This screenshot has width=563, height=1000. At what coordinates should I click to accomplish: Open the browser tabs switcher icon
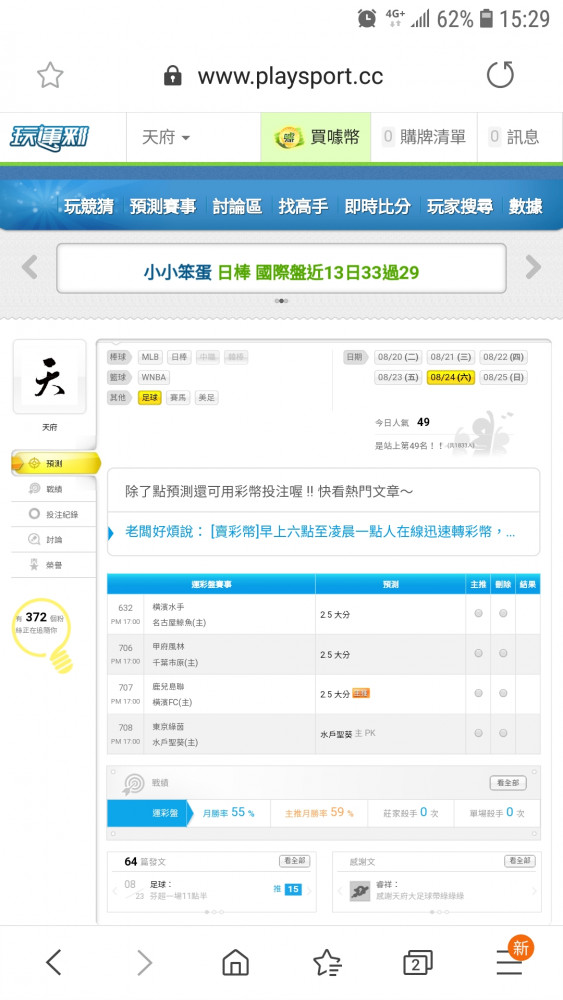[x=418, y=962]
